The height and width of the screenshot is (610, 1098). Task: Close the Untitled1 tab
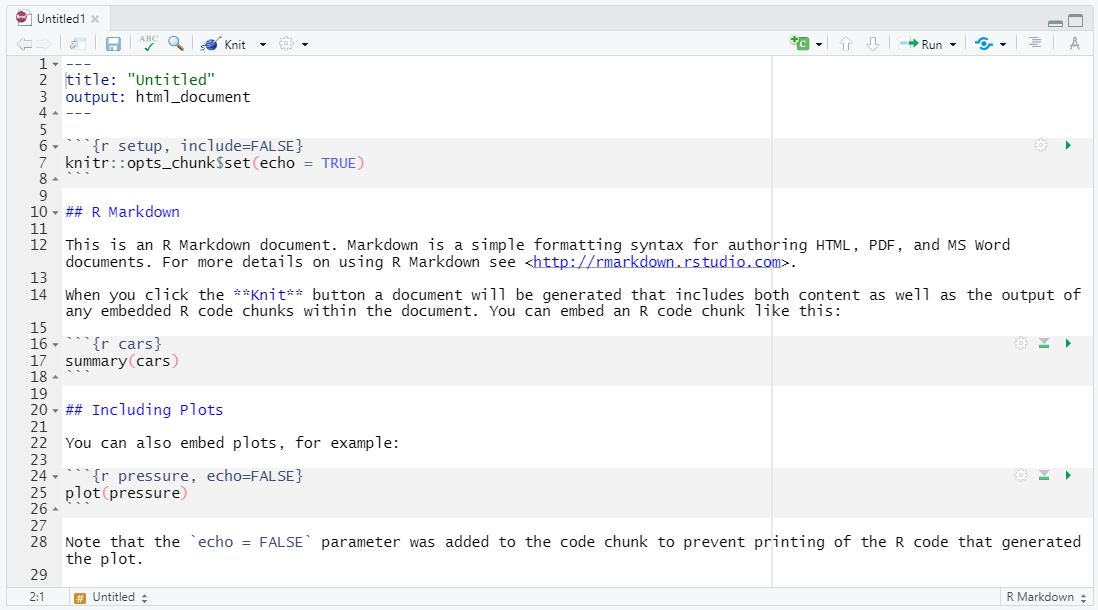[95, 19]
